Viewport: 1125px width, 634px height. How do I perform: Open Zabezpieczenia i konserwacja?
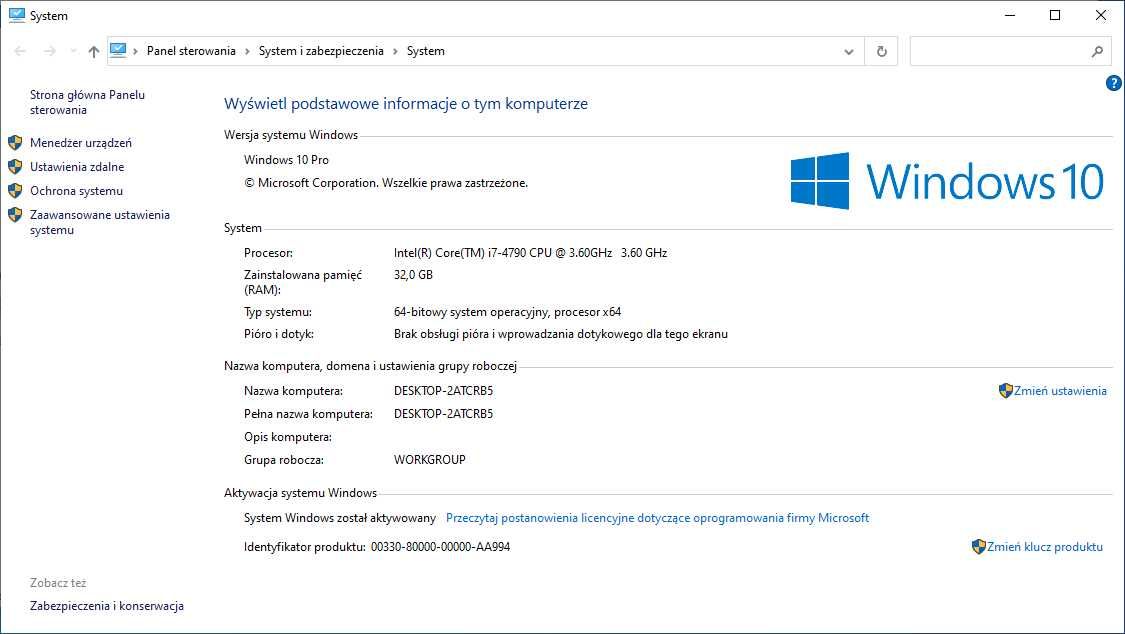click(107, 606)
